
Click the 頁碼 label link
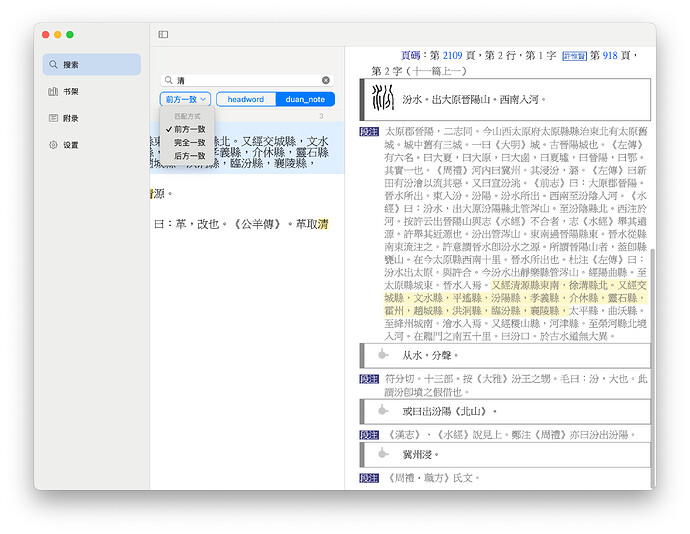click(410, 55)
